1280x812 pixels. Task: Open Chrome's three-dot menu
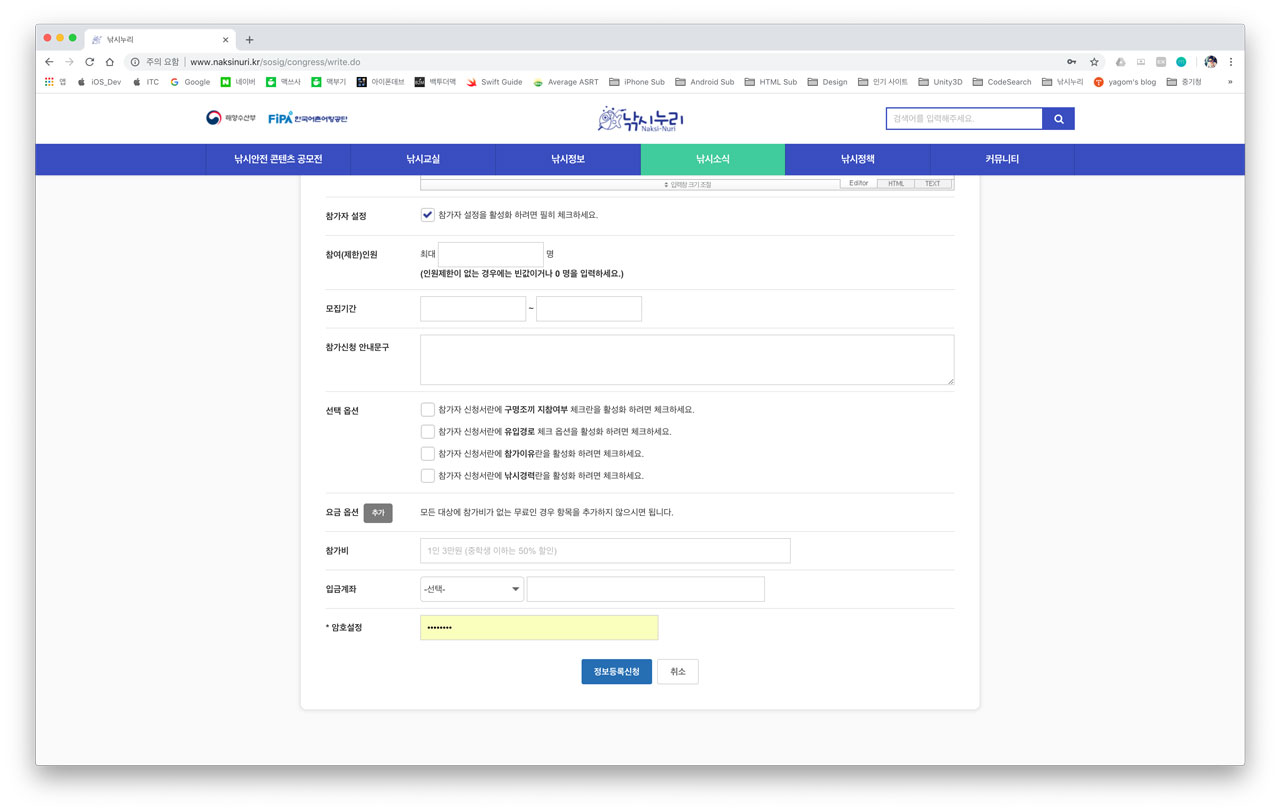click(x=1231, y=62)
